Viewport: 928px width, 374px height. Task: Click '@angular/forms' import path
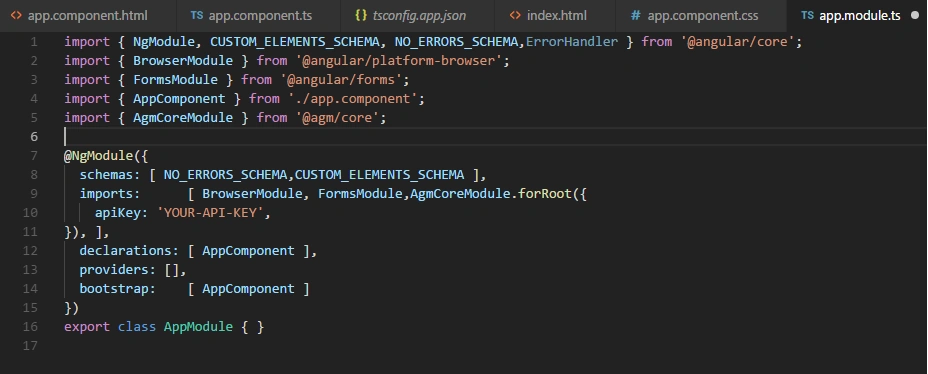[340, 80]
